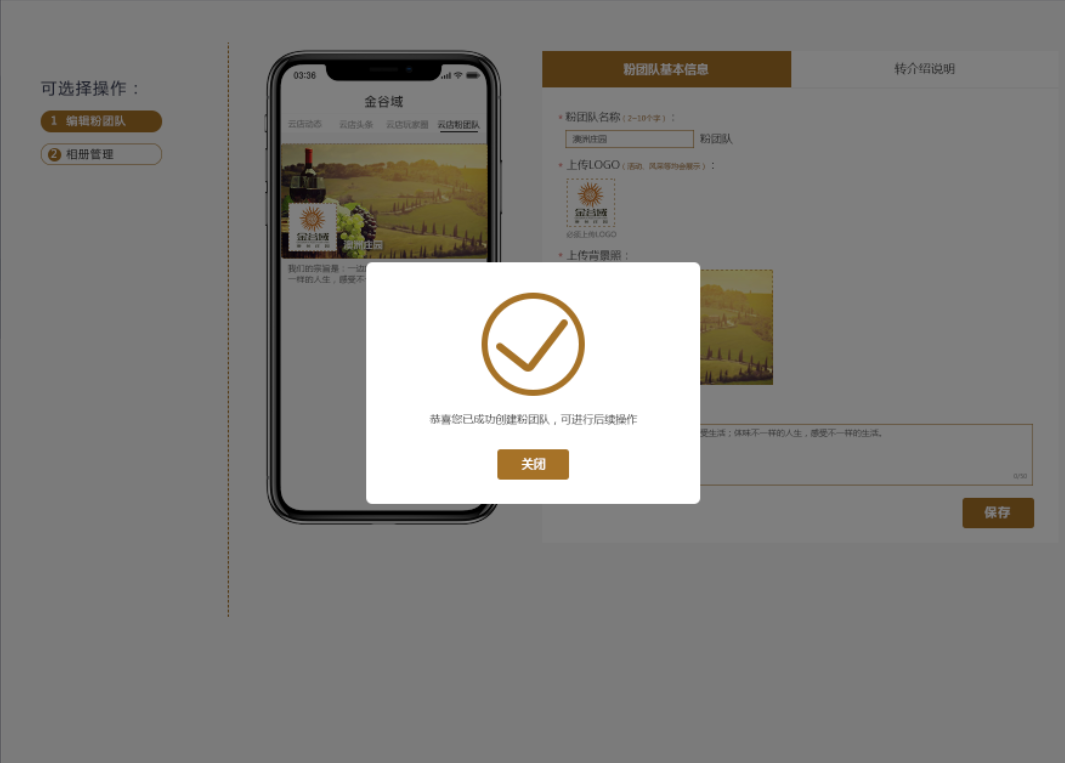Click the large checkmark success icon

(532, 344)
